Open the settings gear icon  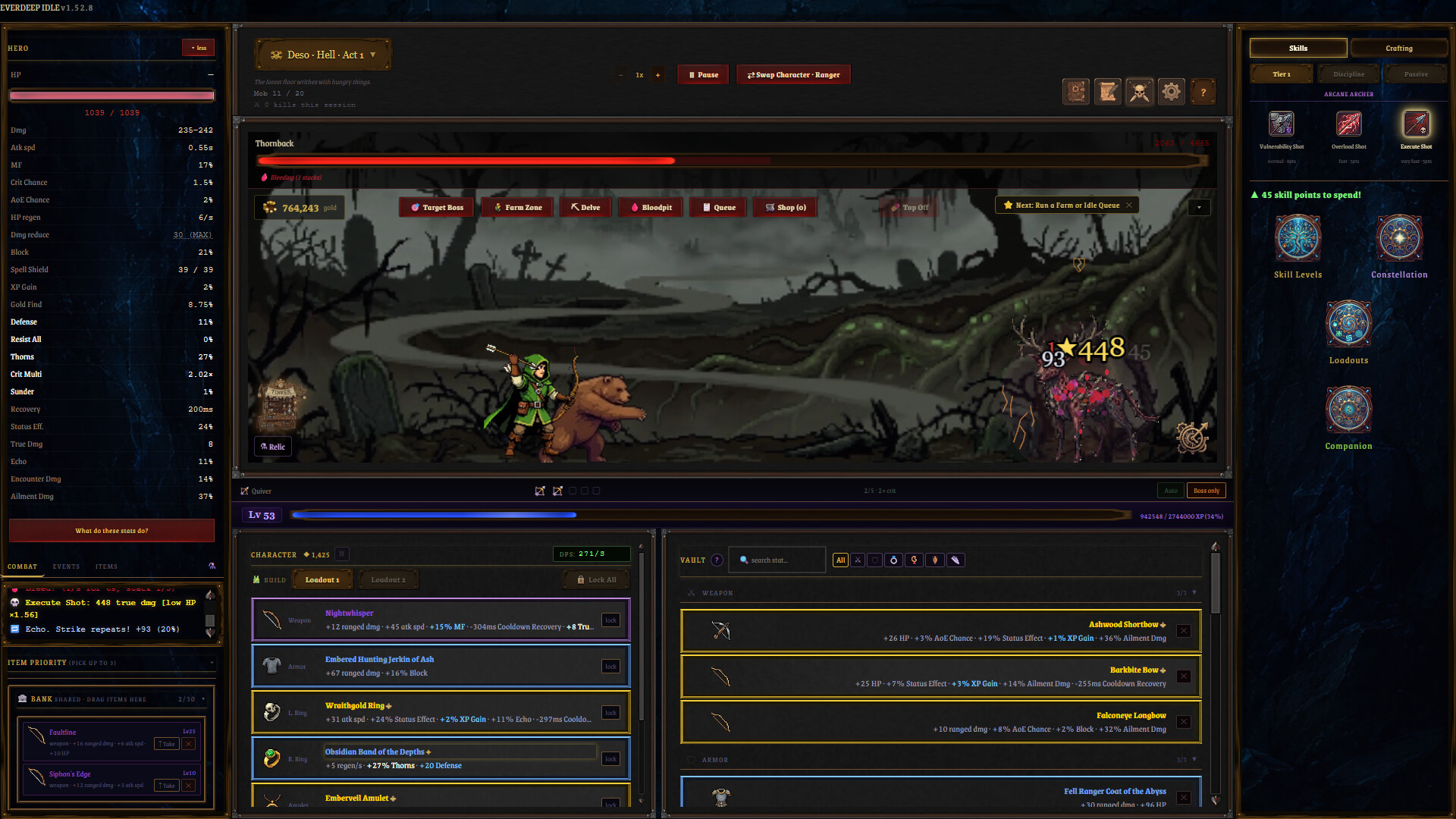[x=1171, y=92]
